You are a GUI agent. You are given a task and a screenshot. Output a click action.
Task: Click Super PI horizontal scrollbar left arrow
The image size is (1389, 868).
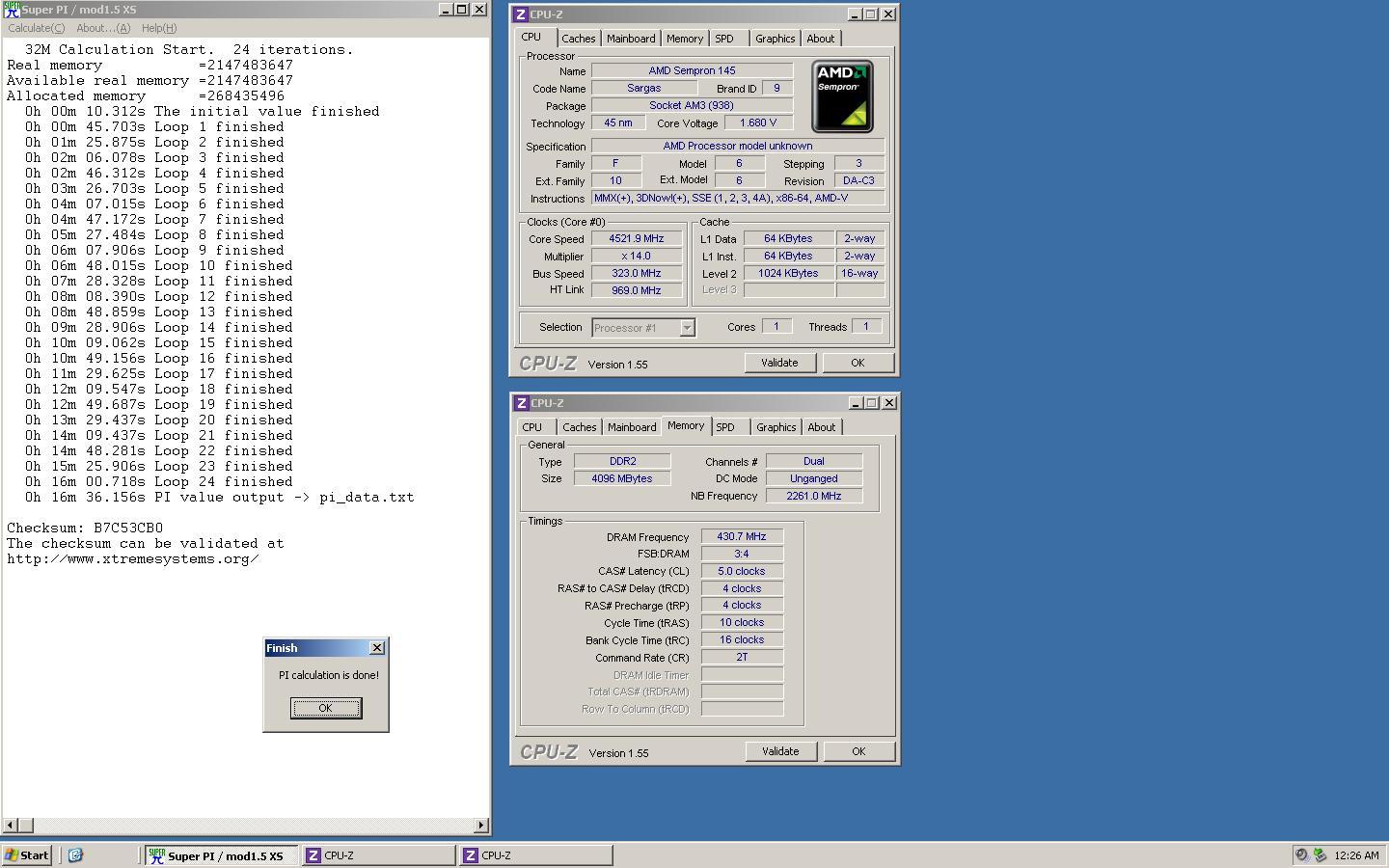pos(11,826)
